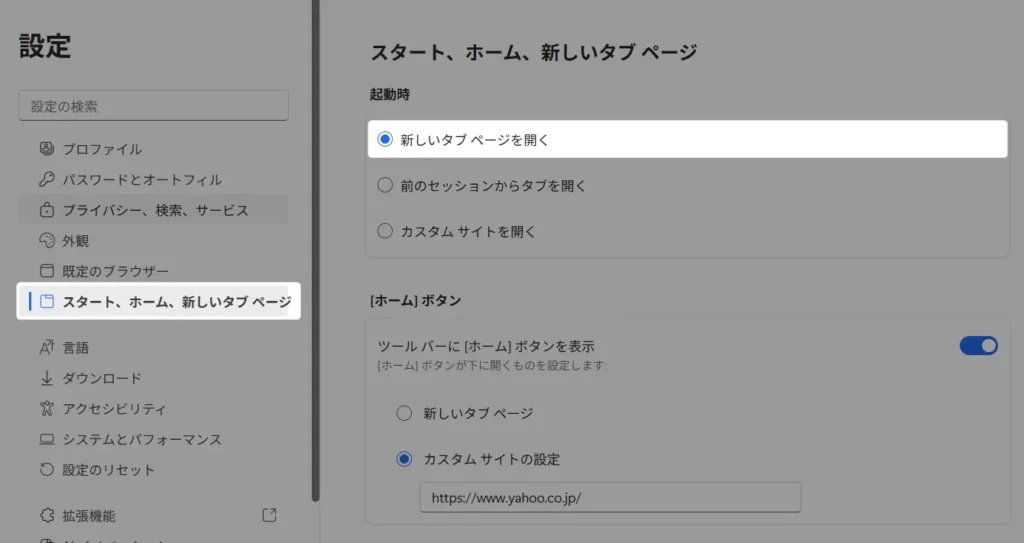Select 新しいタブ ページを開く startup radio button
The width and height of the screenshot is (1024, 543).
385,140
